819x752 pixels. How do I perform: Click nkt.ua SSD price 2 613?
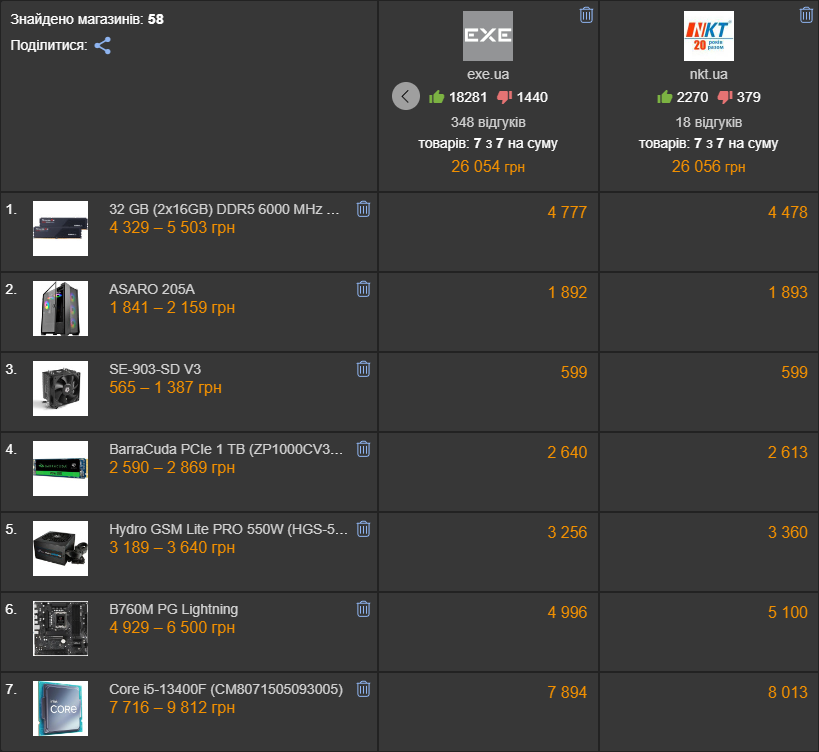click(788, 452)
